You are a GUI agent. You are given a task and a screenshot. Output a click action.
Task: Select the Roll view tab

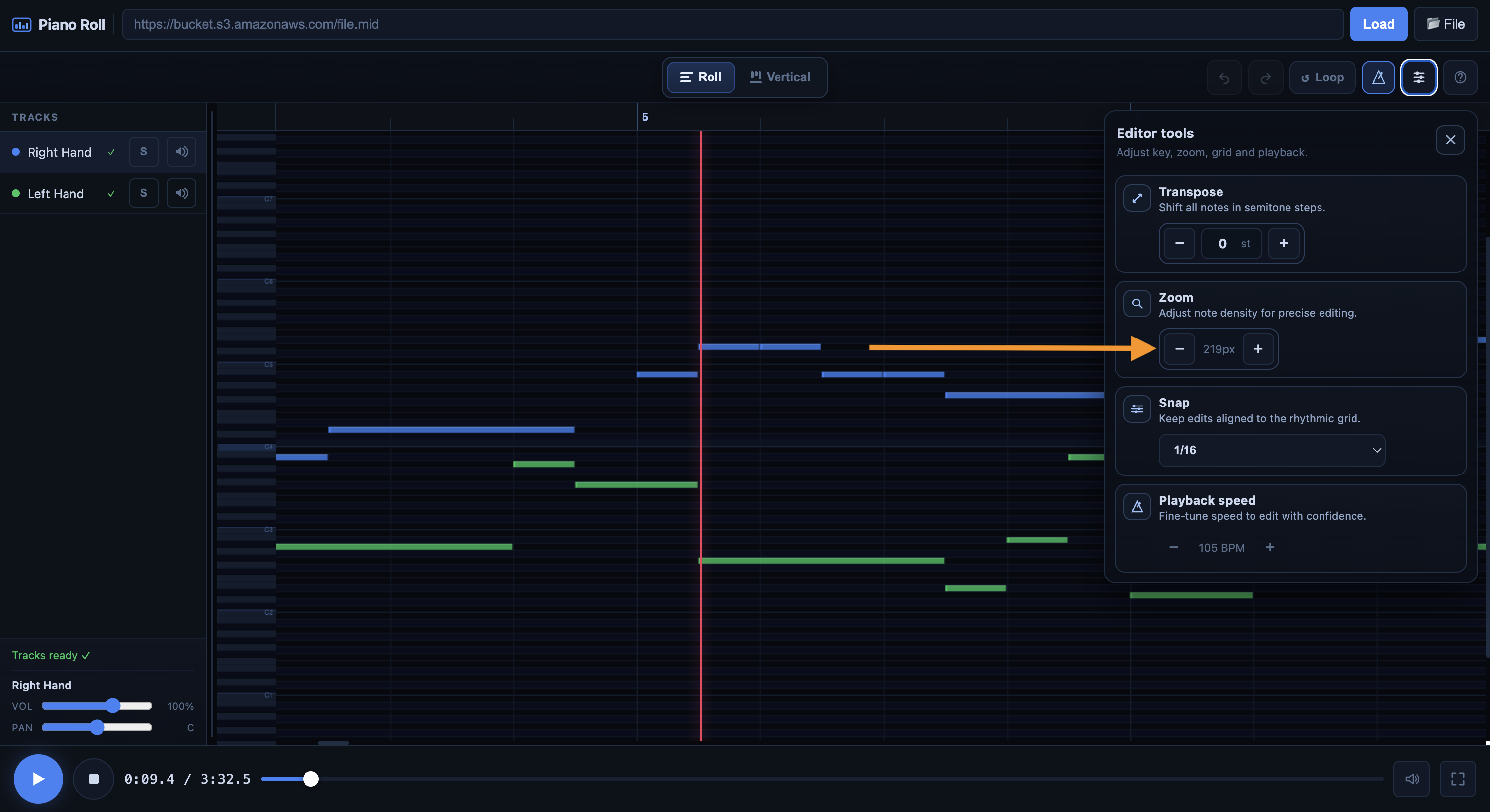(701, 77)
